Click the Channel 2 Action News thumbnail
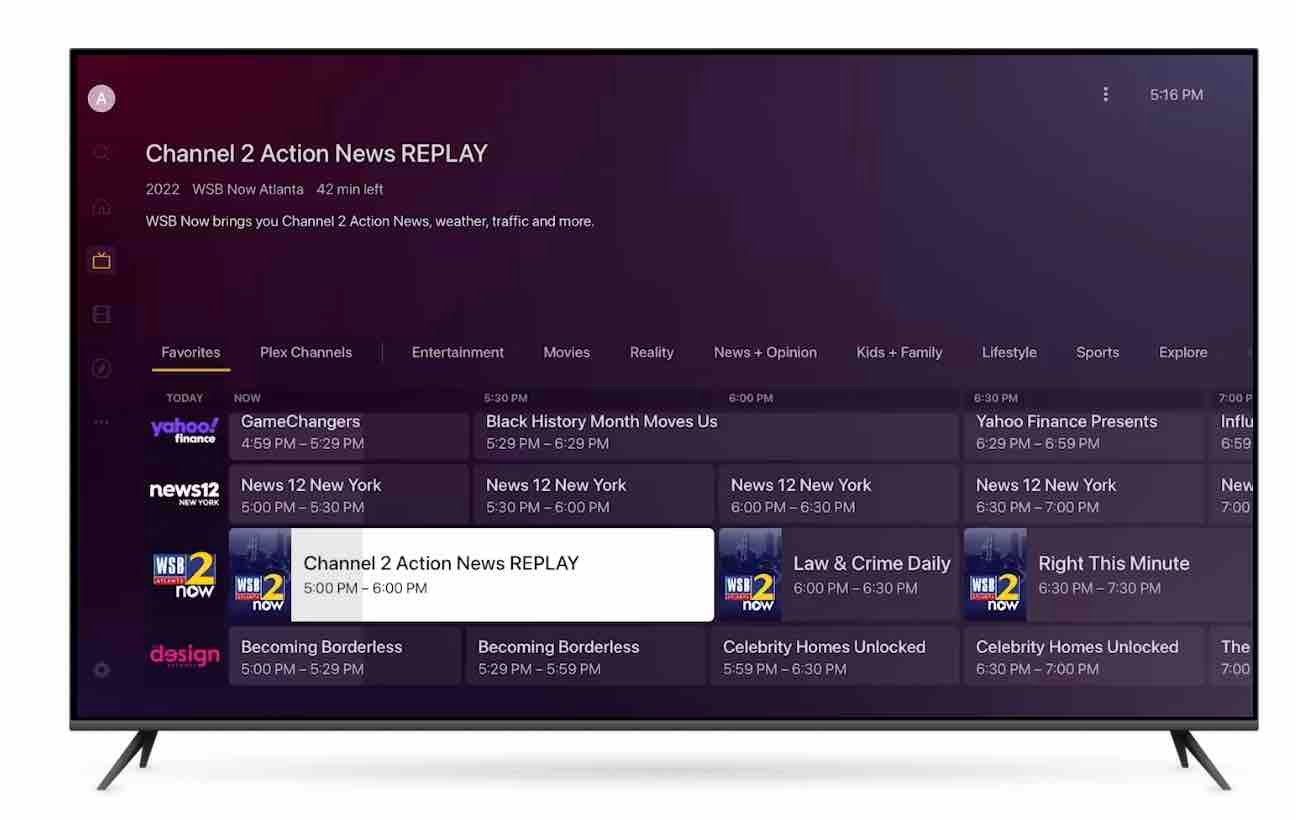 pos(260,575)
